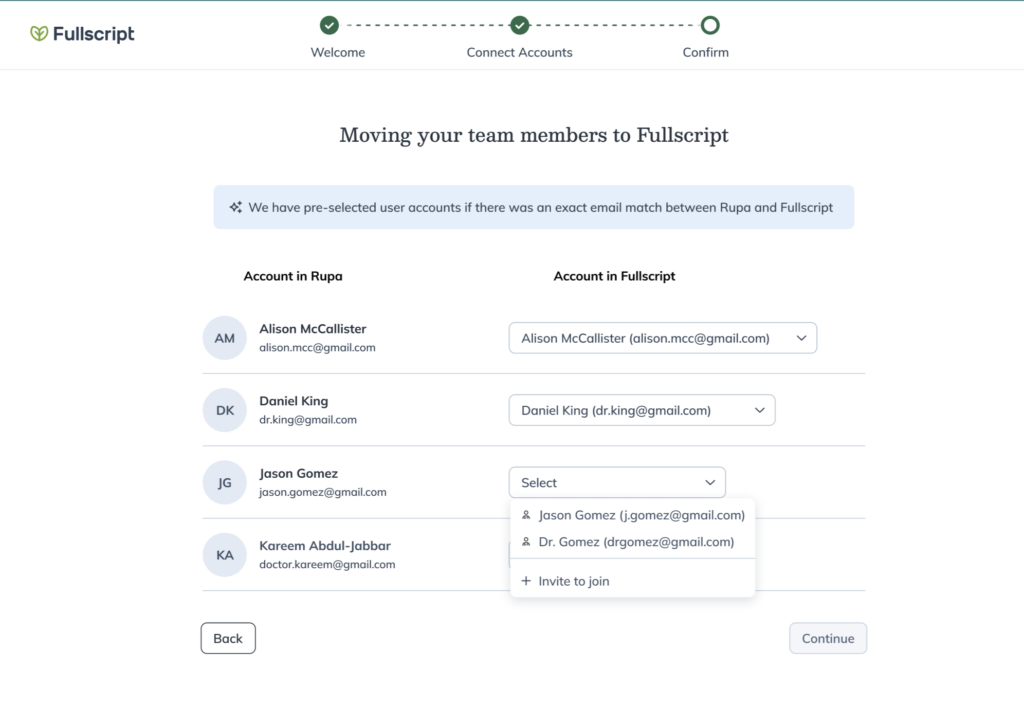
Task: Click the Welcome step checkmark circle
Action: [329, 26]
